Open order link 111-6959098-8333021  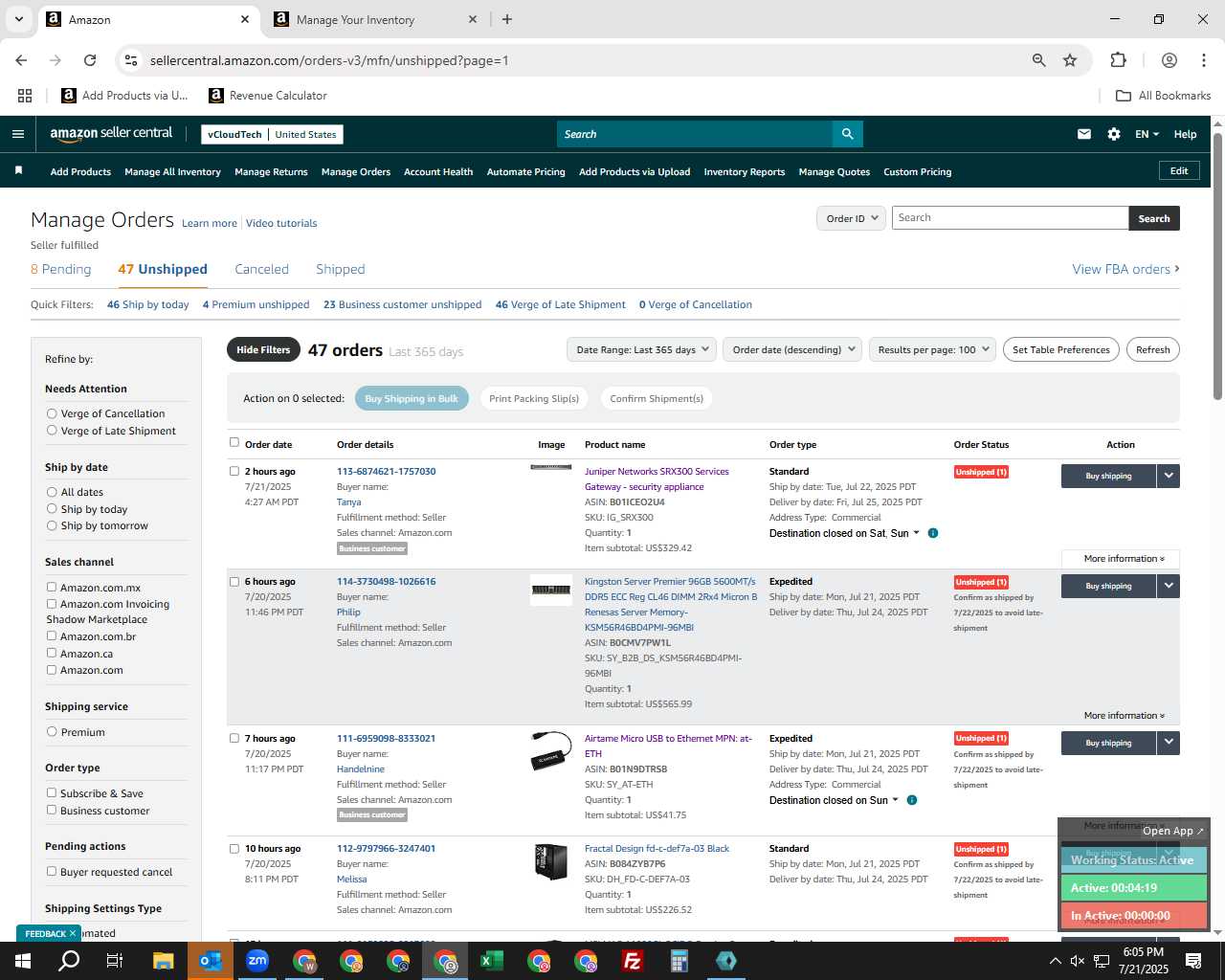(x=386, y=738)
